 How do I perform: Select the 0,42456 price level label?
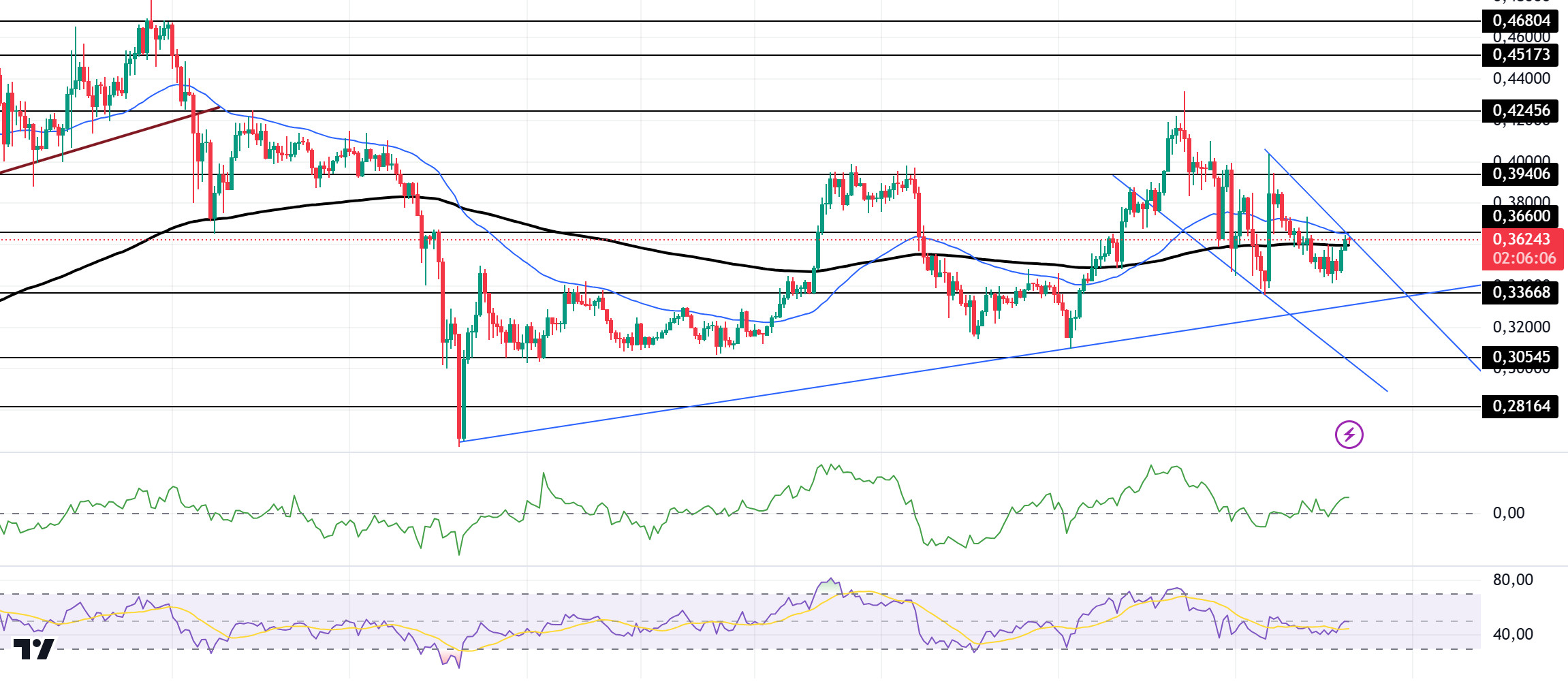pos(1520,110)
